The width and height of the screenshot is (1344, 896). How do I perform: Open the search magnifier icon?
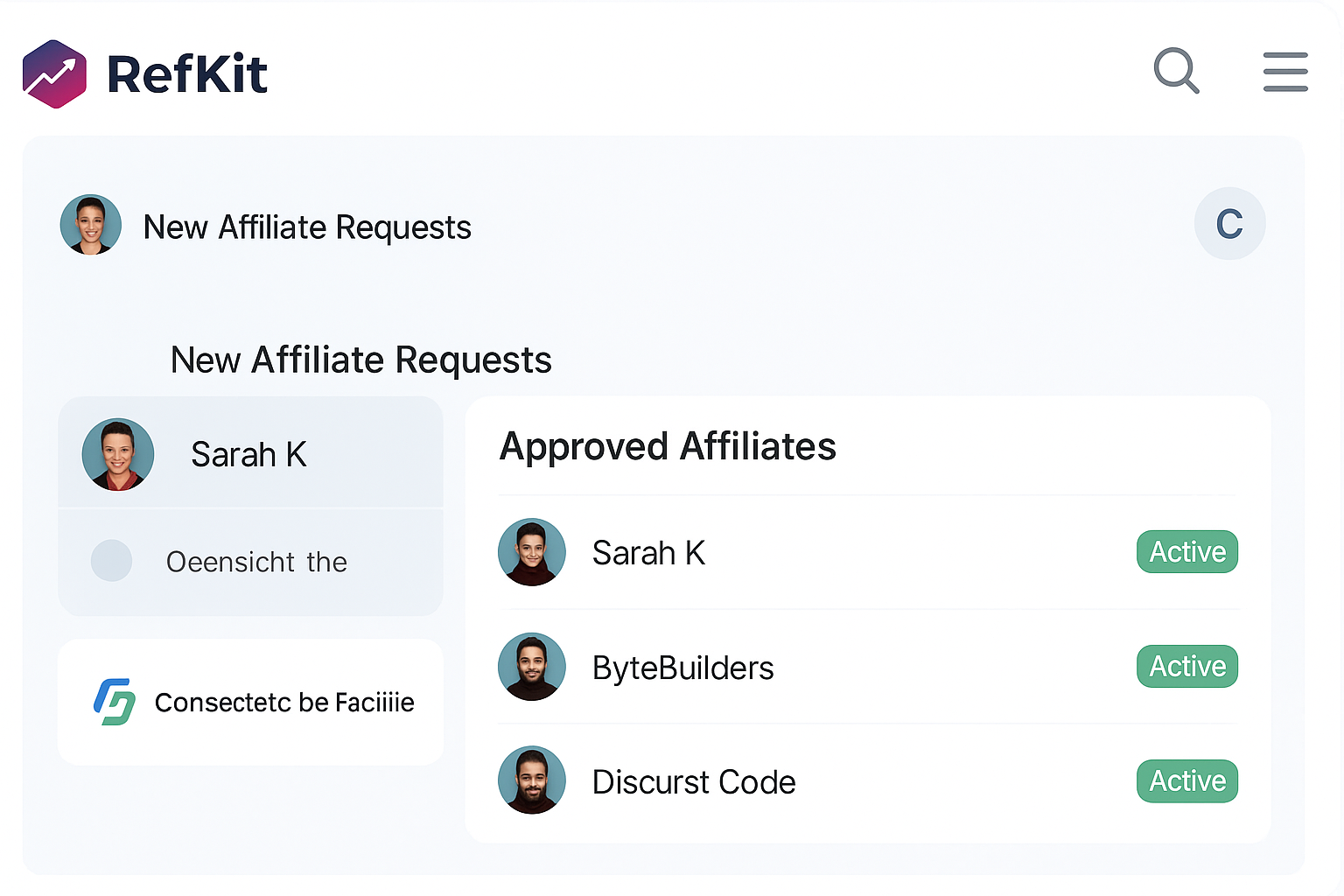click(1176, 71)
